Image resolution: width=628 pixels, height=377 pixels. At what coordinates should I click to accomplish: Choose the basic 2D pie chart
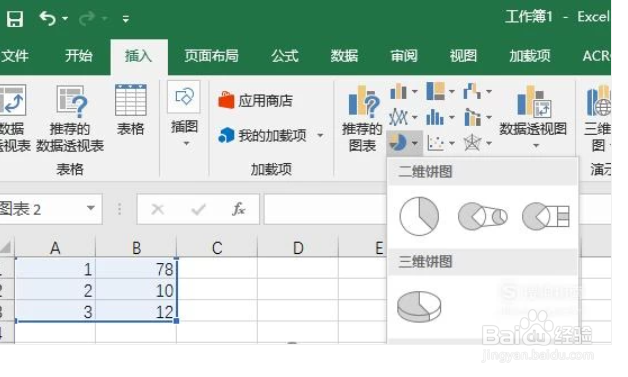[419, 216]
